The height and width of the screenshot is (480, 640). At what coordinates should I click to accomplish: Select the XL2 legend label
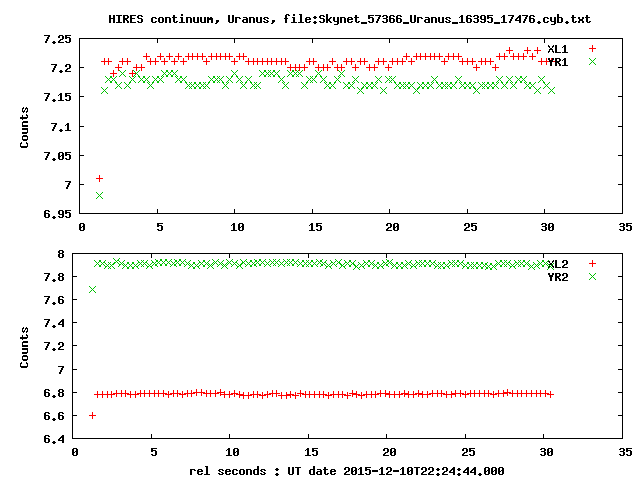point(558,264)
